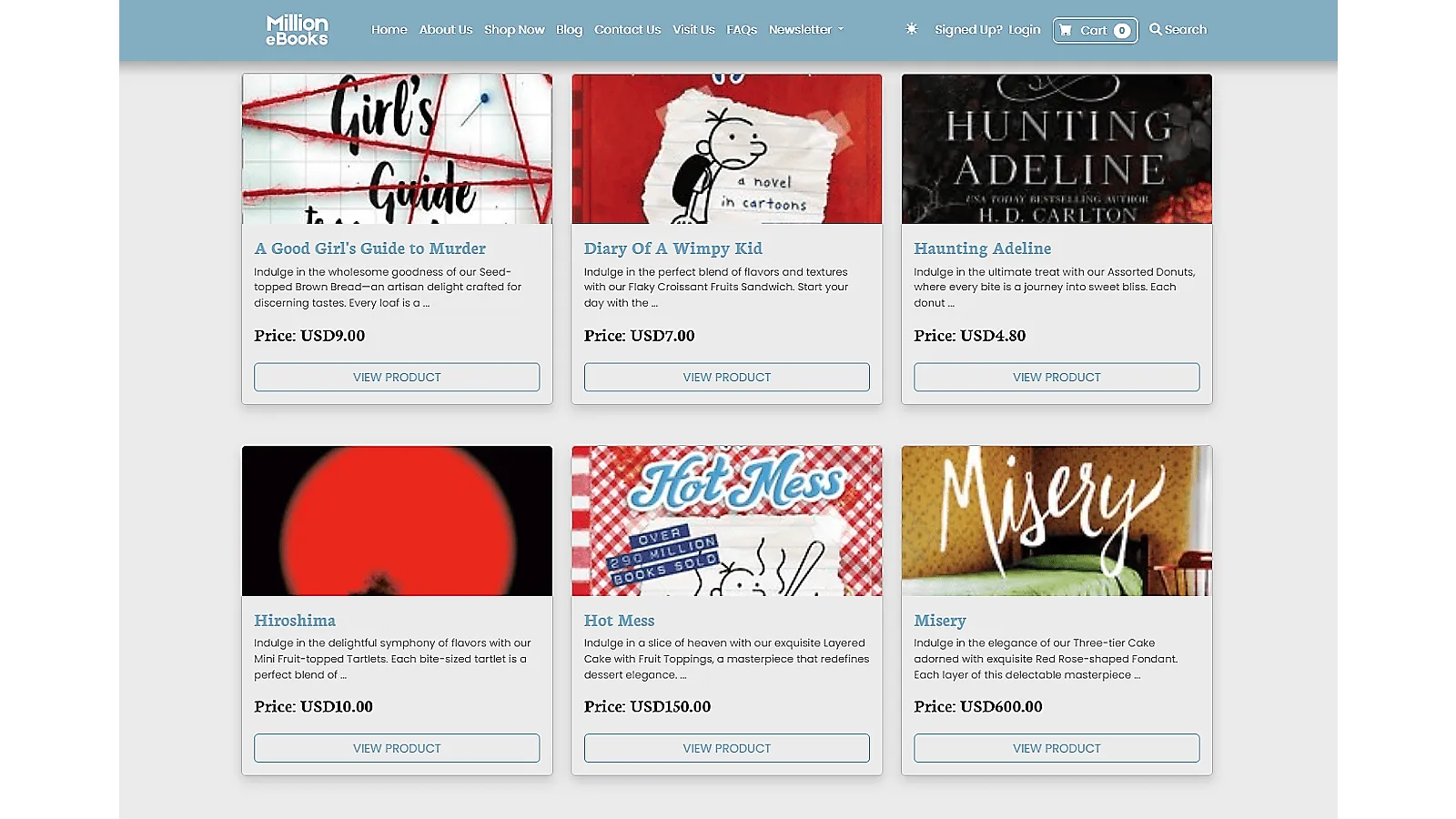
Task: Click the Flaky Croissant Fruits Sandwich description
Action: click(716, 288)
